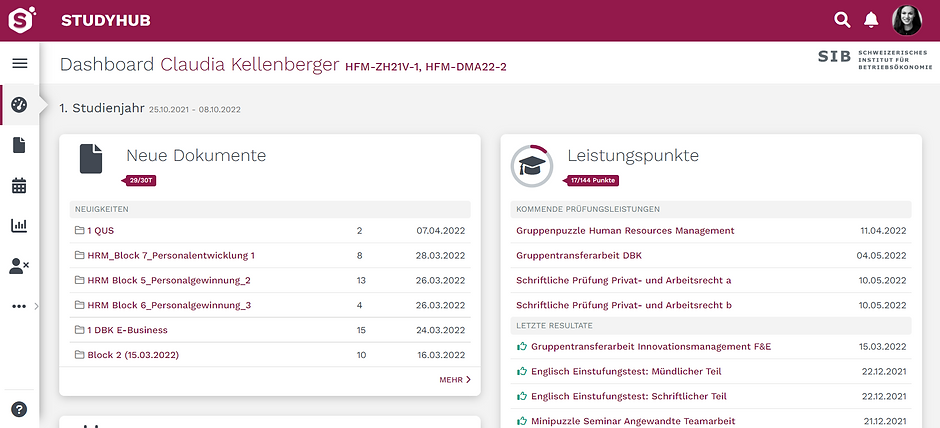940x428 pixels.
Task: Open Englisch Einstufungstest: Schriftlicher Teil result
Action: 629,396
